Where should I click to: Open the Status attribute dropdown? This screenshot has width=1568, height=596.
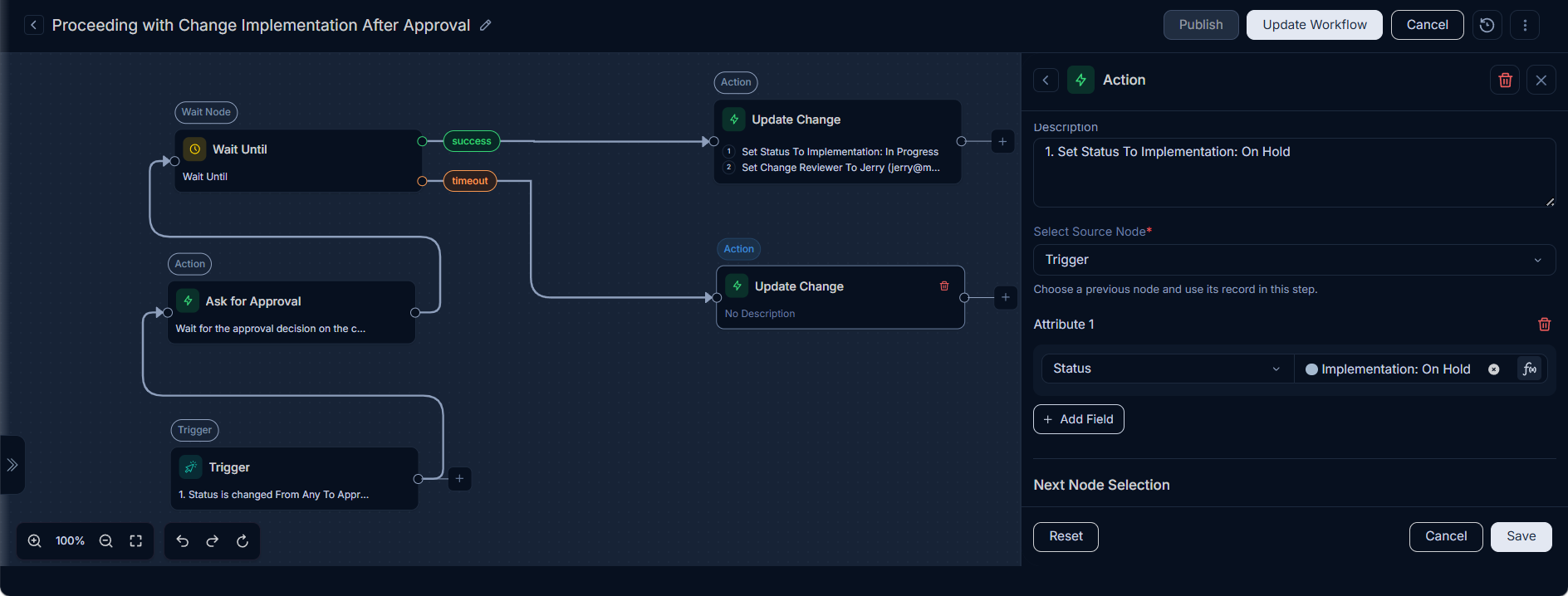pyautogui.click(x=1168, y=369)
